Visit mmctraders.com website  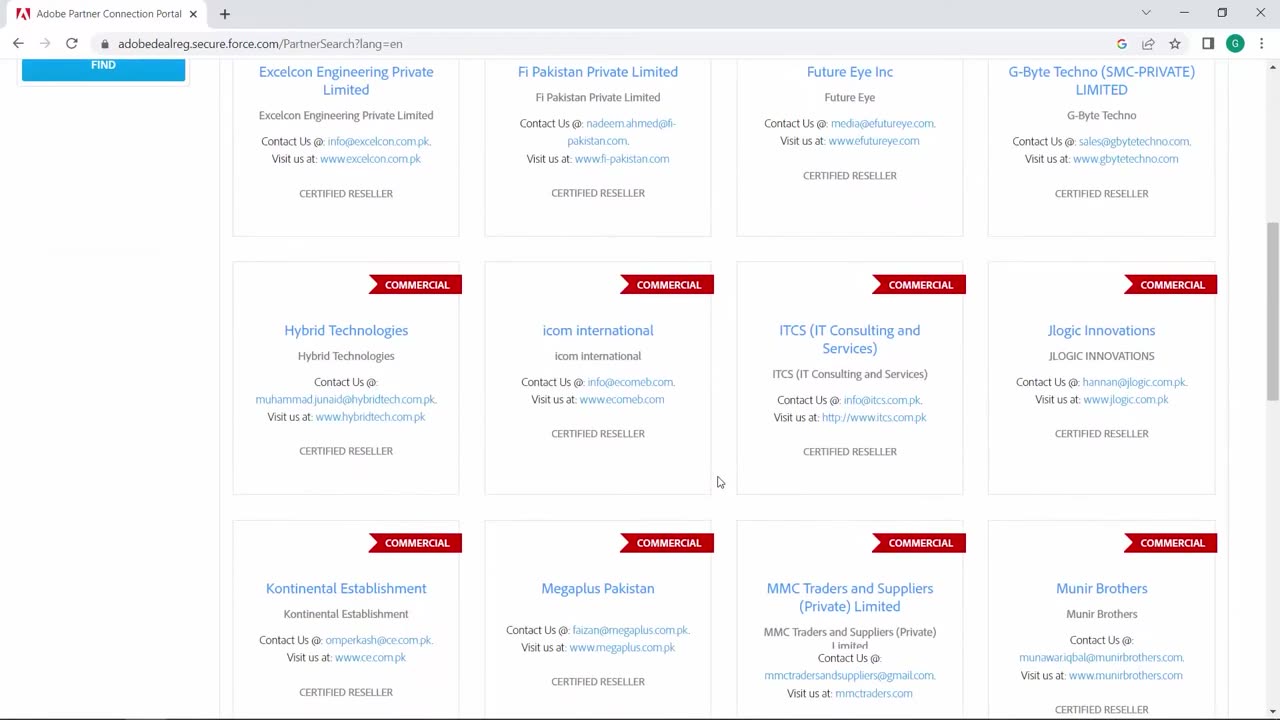point(874,694)
